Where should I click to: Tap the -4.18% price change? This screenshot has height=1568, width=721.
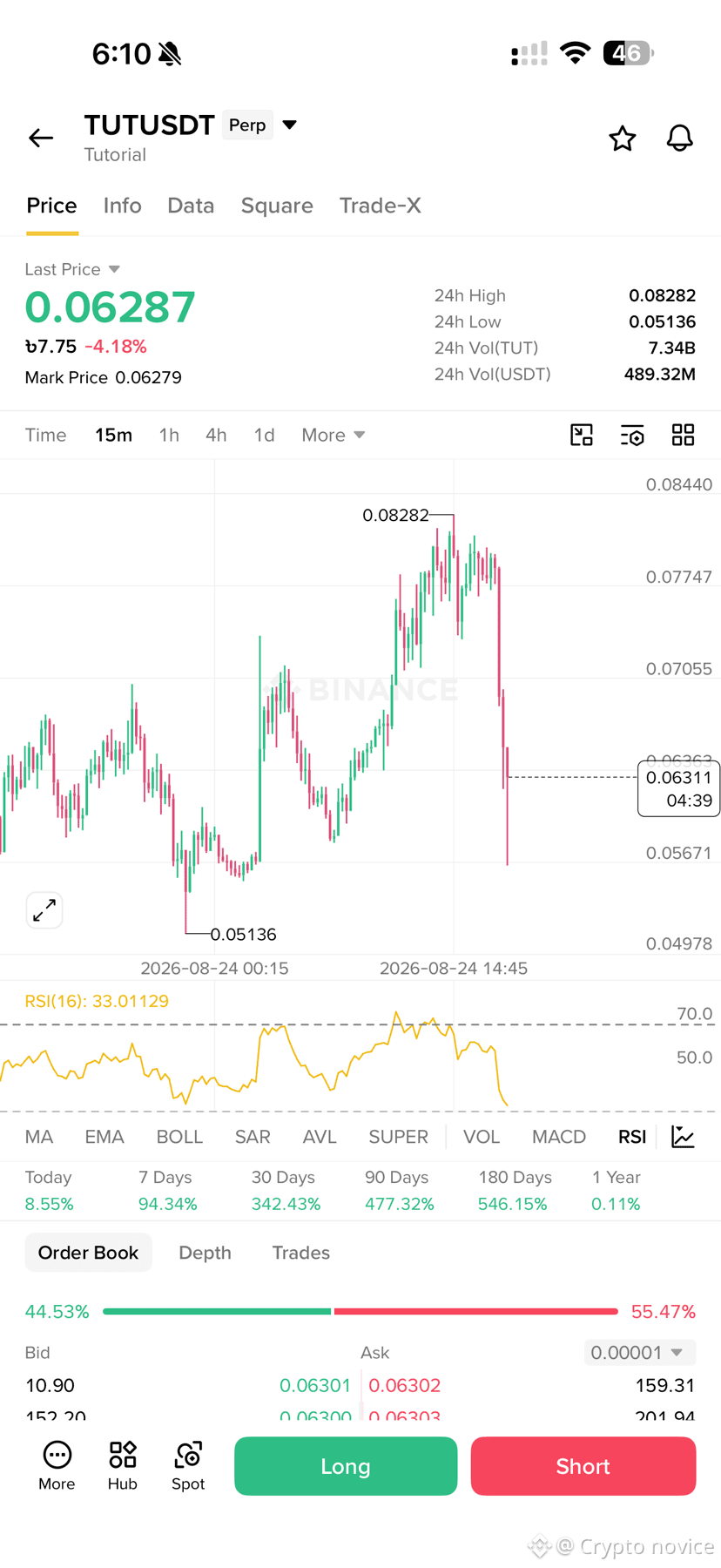115,346
